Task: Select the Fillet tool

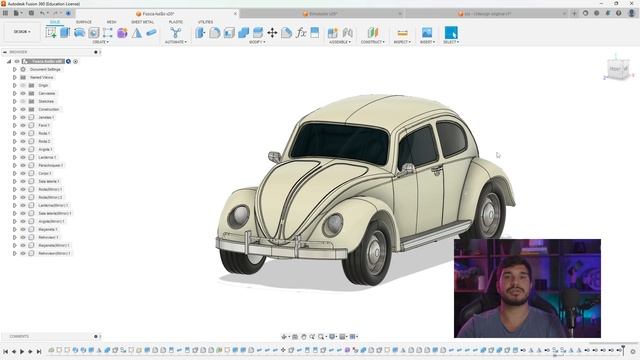Action: click(215, 33)
